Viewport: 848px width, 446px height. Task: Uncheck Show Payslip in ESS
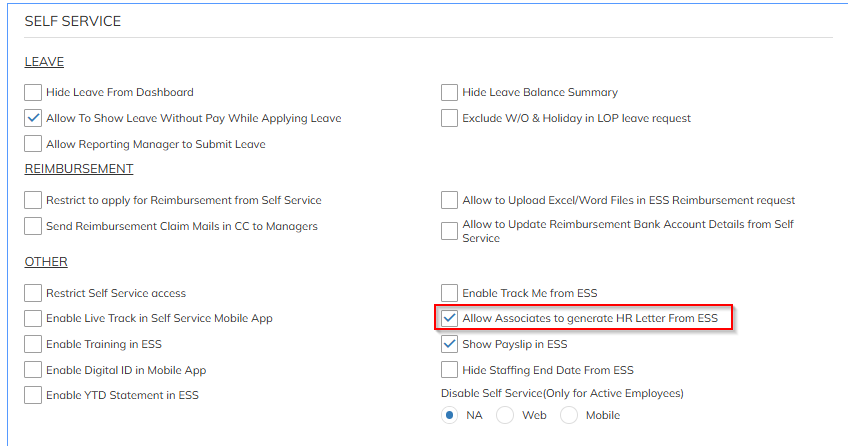[450, 344]
